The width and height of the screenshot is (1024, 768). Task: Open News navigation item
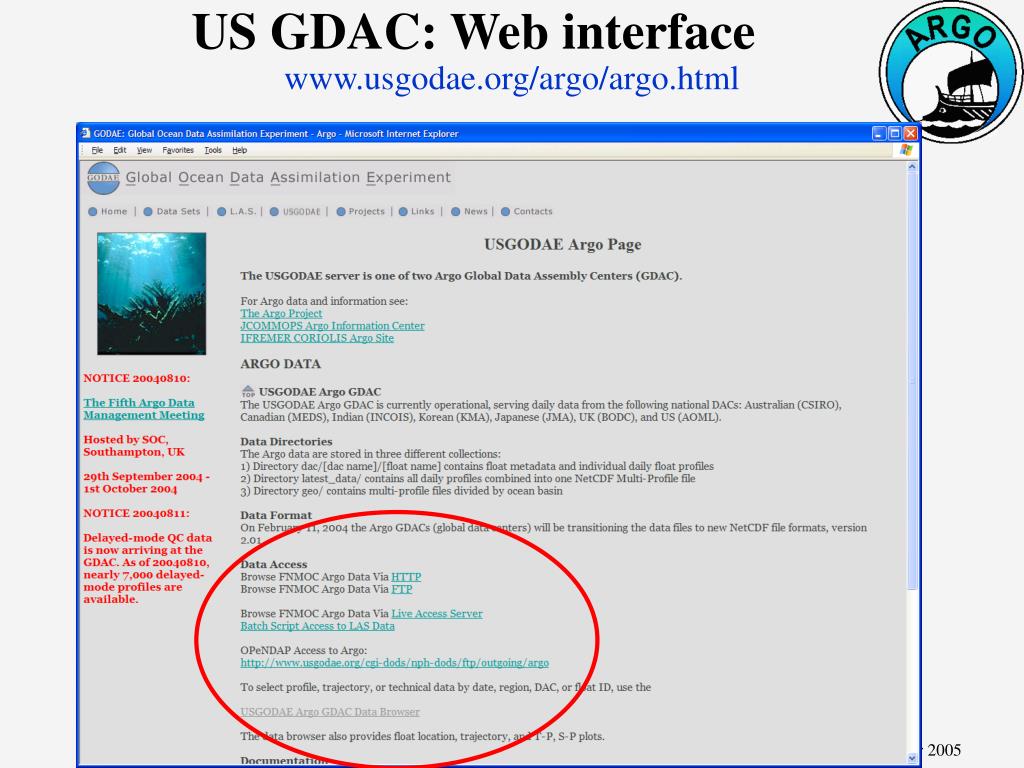475,212
